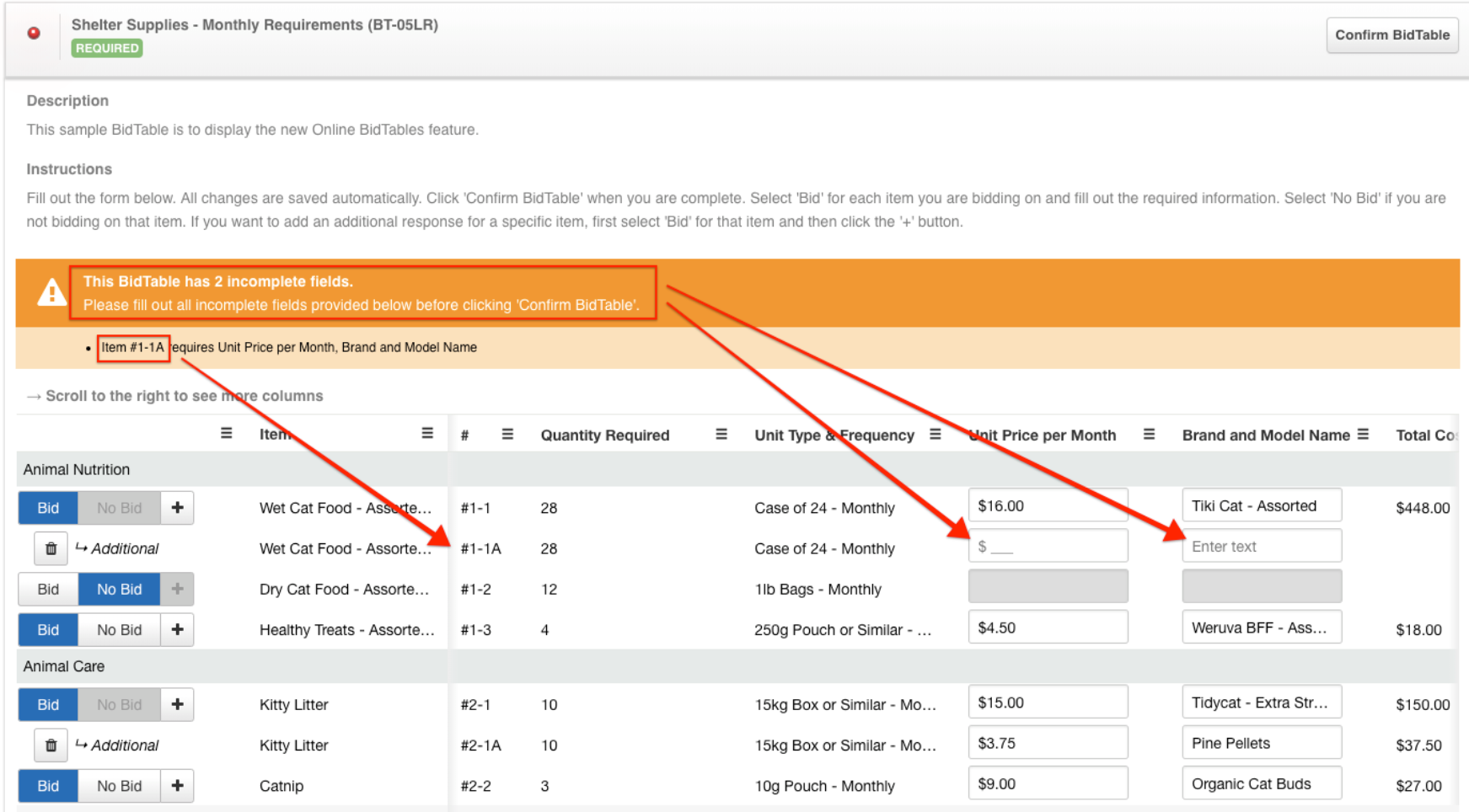Select Bid for Wet Cat Food #1-1
Screen dimensions: 1469x812
click(48, 508)
